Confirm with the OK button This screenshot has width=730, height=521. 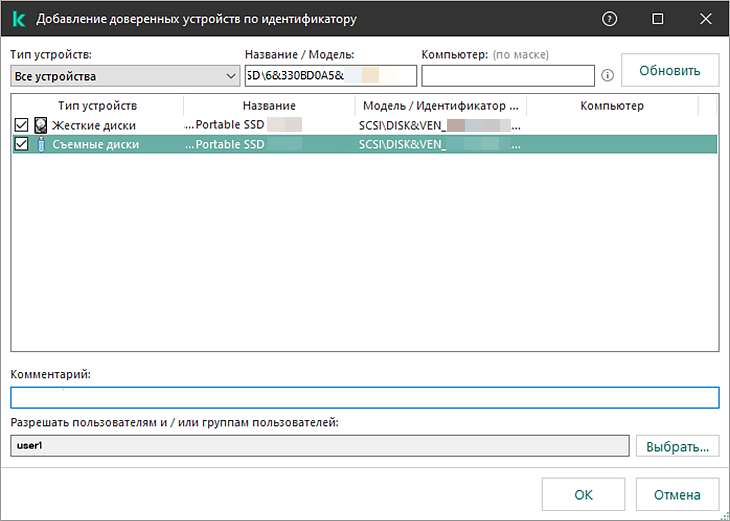click(583, 494)
